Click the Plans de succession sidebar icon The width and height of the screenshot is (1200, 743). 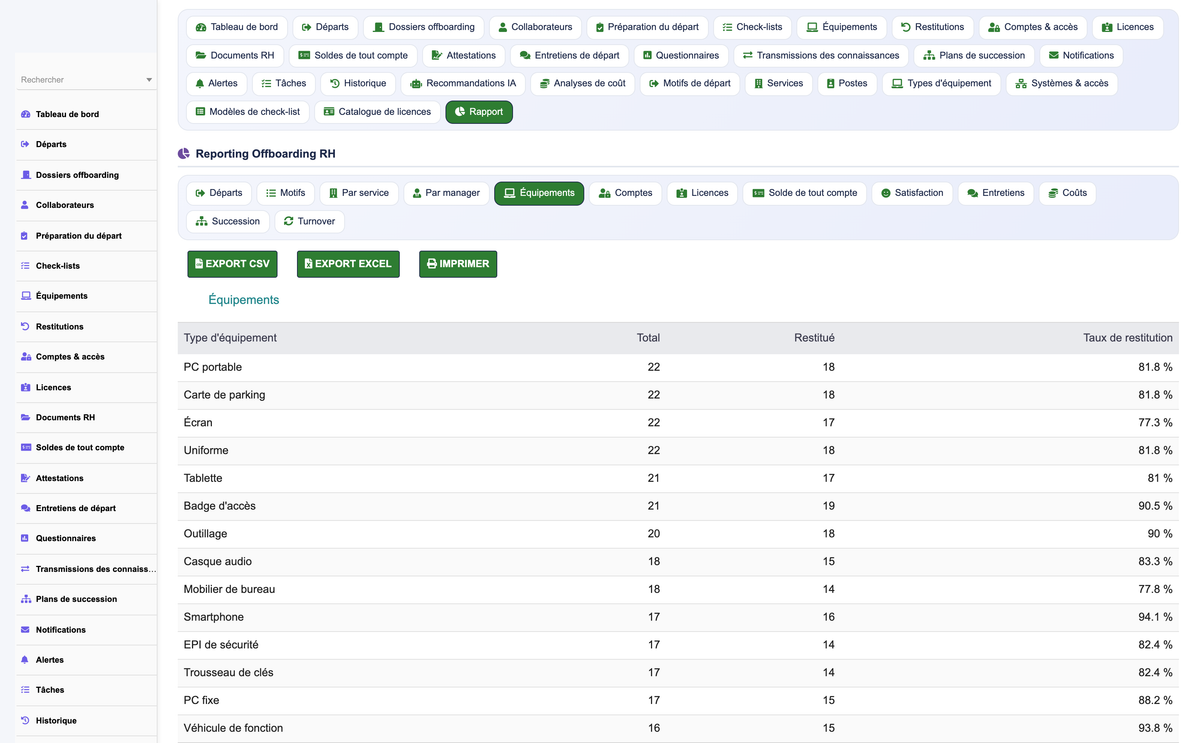[x=25, y=599]
